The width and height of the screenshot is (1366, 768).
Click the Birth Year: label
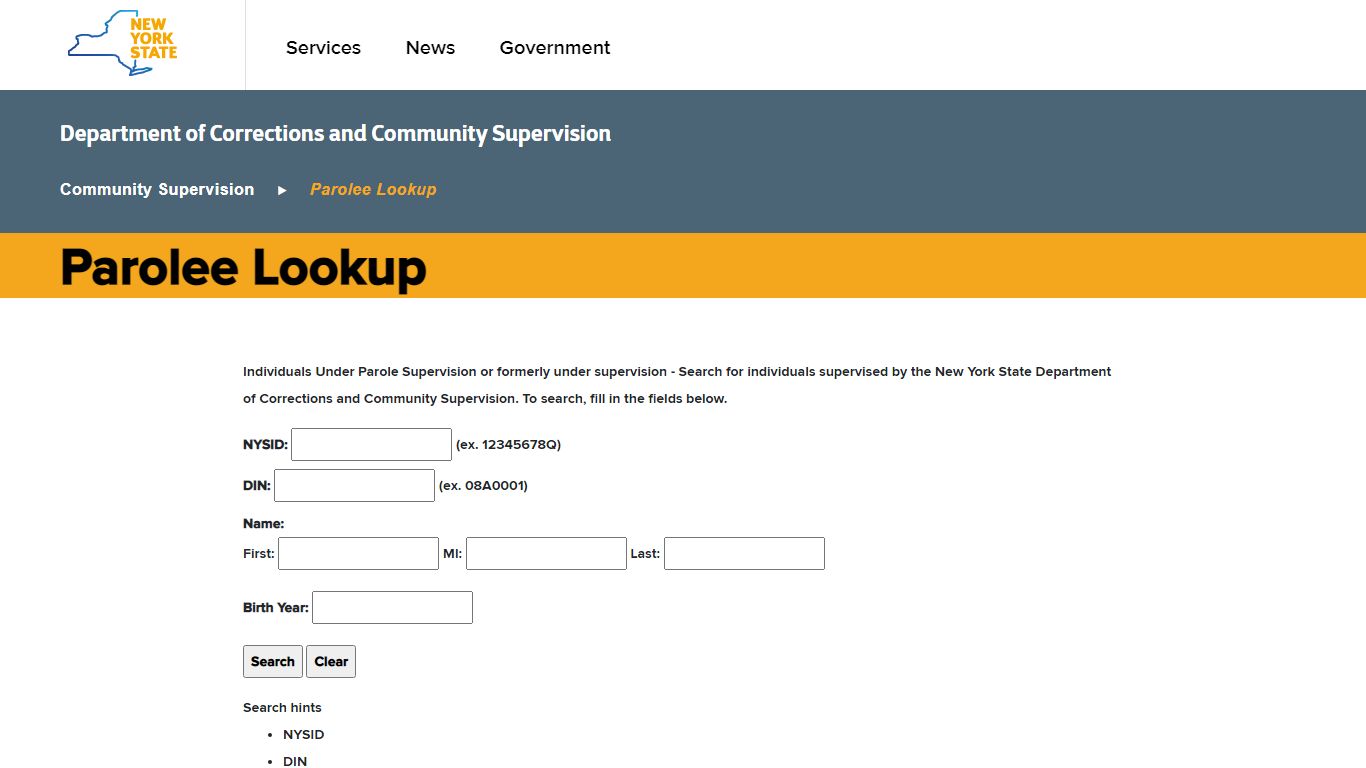pyautogui.click(x=276, y=607)
